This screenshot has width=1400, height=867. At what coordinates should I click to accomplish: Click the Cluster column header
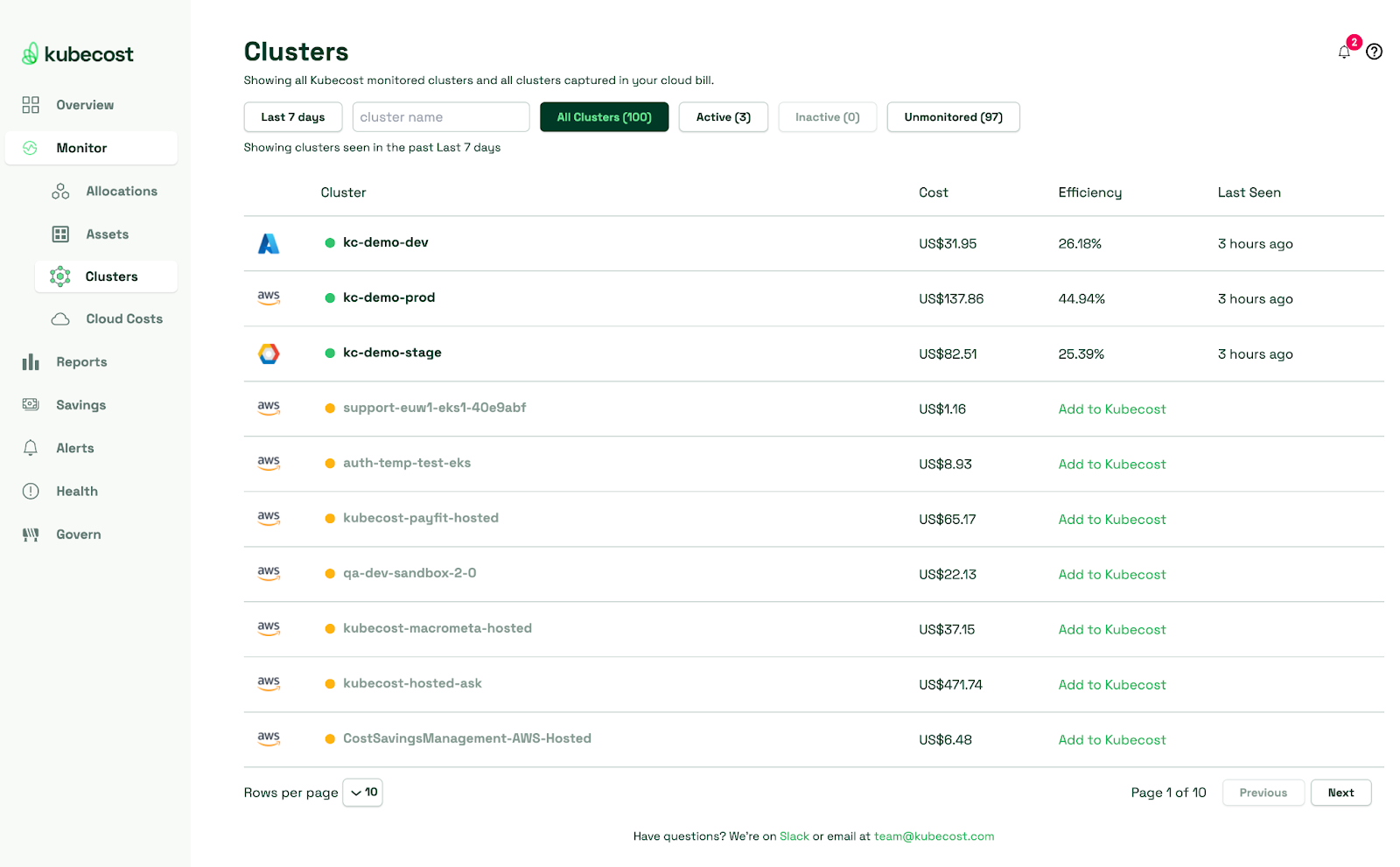[x=343, y=192]
